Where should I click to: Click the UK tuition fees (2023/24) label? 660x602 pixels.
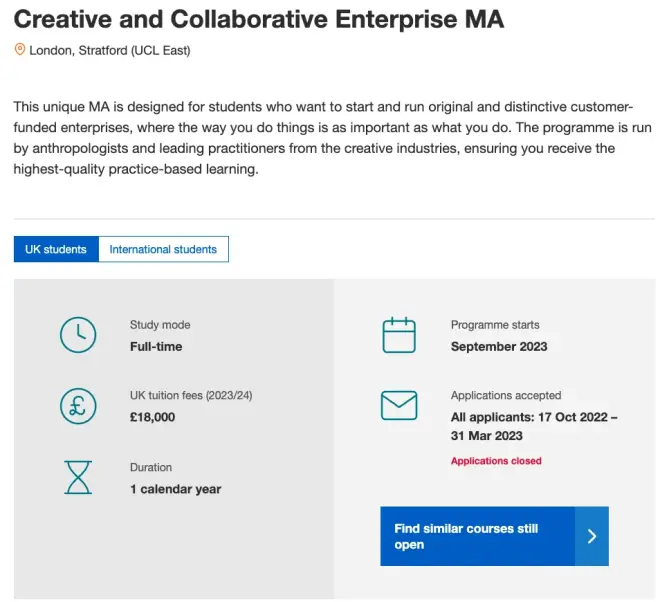(x=191, y=395)
